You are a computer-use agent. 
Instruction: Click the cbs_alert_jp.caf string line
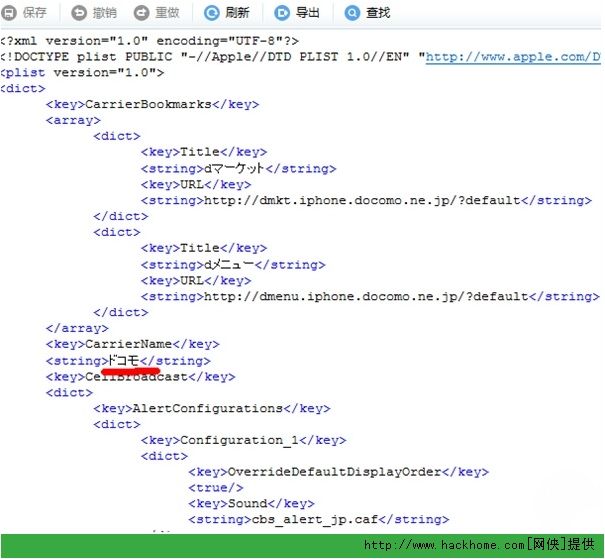click(x=319, y=520)
